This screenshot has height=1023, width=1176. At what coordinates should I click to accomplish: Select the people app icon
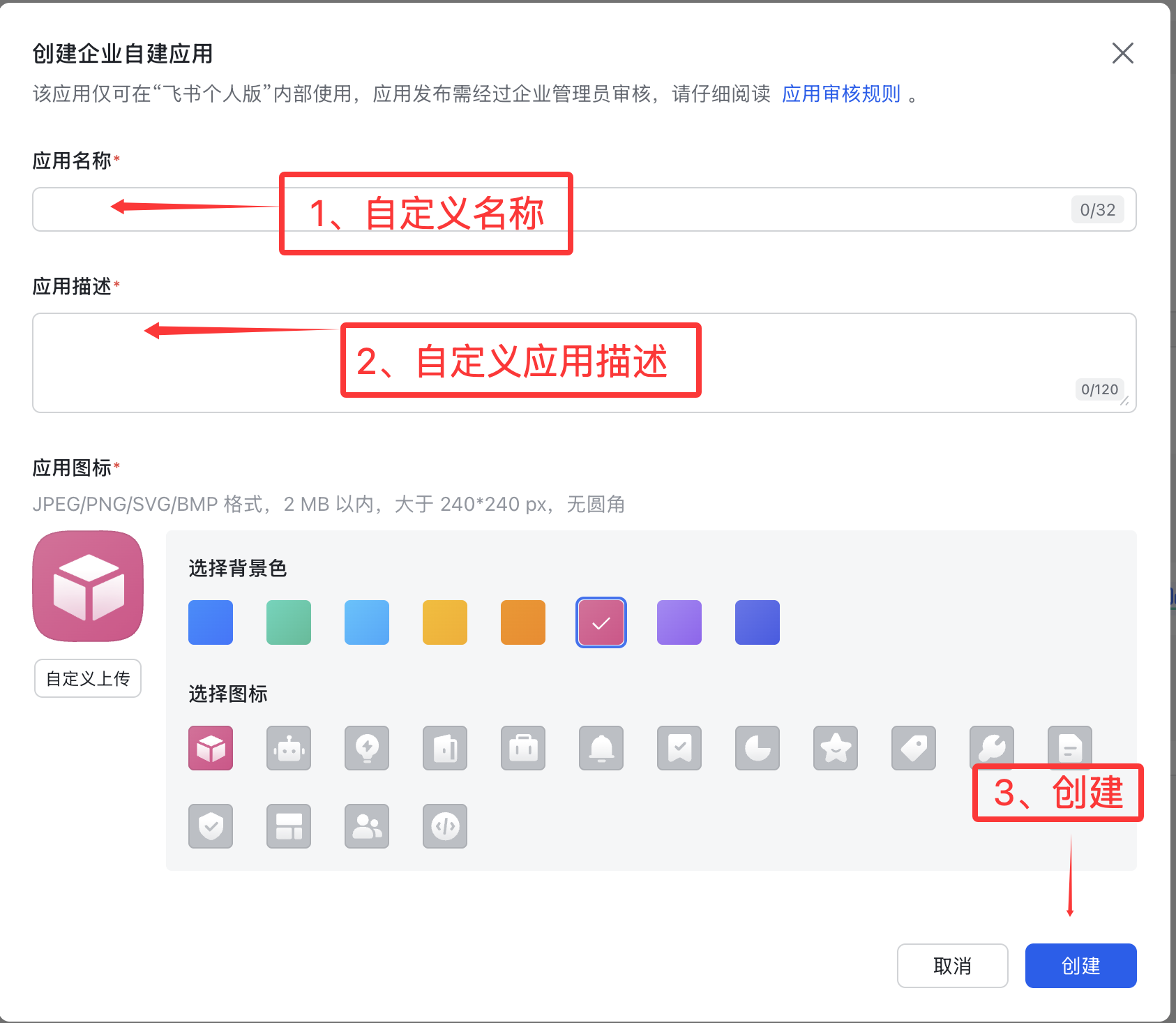[x=366, y=826]
